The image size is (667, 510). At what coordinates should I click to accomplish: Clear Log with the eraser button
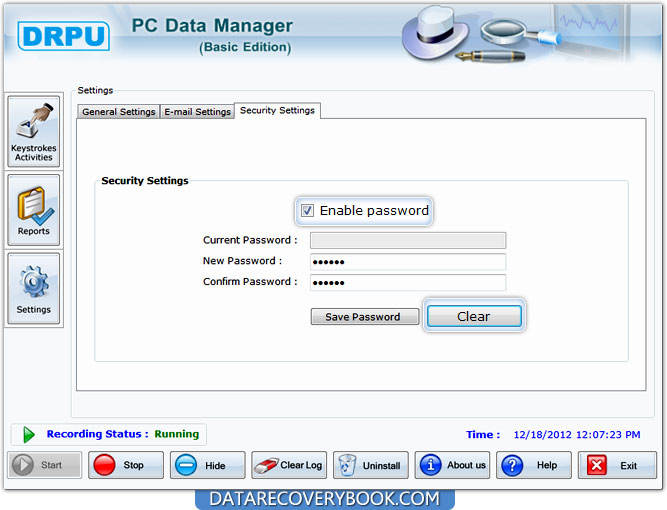pos(289,465)
